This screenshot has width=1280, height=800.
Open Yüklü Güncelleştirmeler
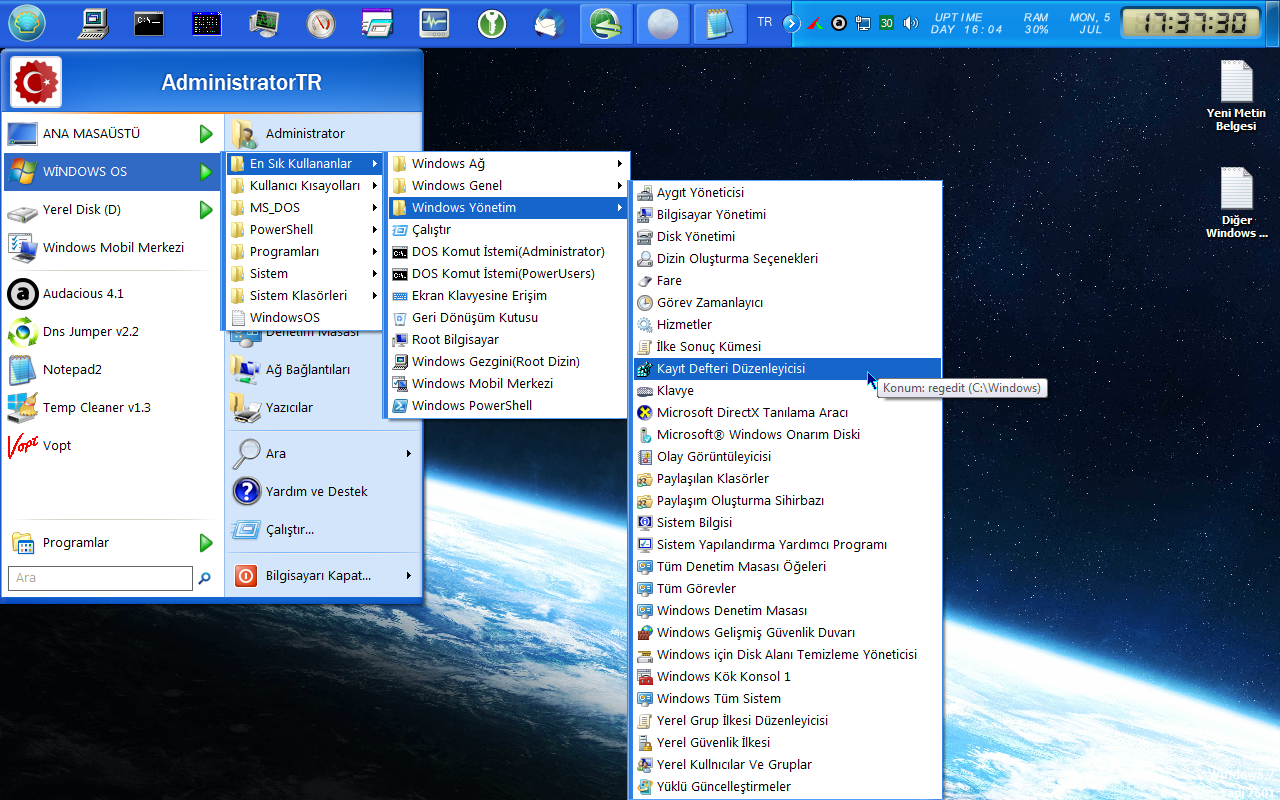coord(786,787)
